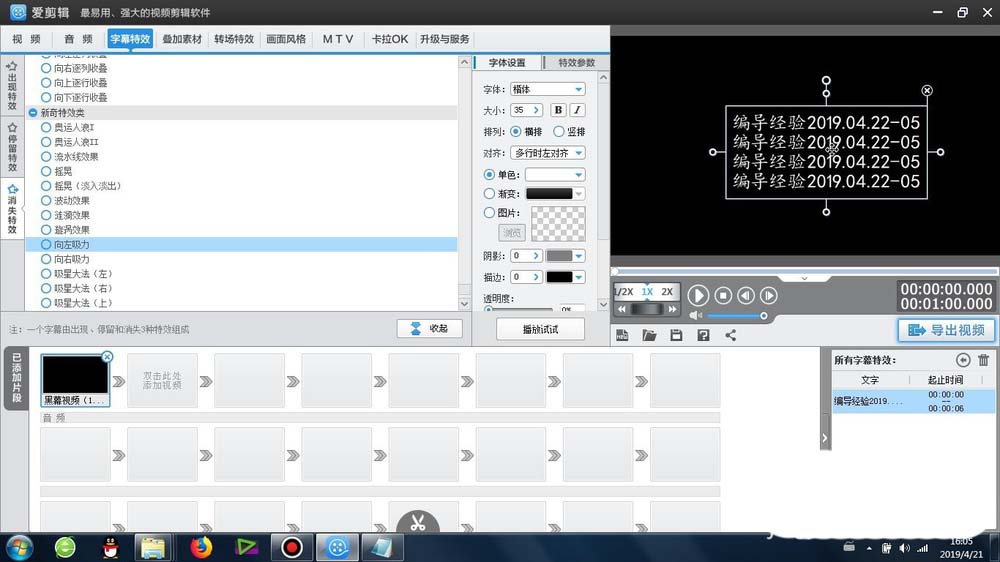Remove the 黑幕视频 clip with its X

coord(107,357)
